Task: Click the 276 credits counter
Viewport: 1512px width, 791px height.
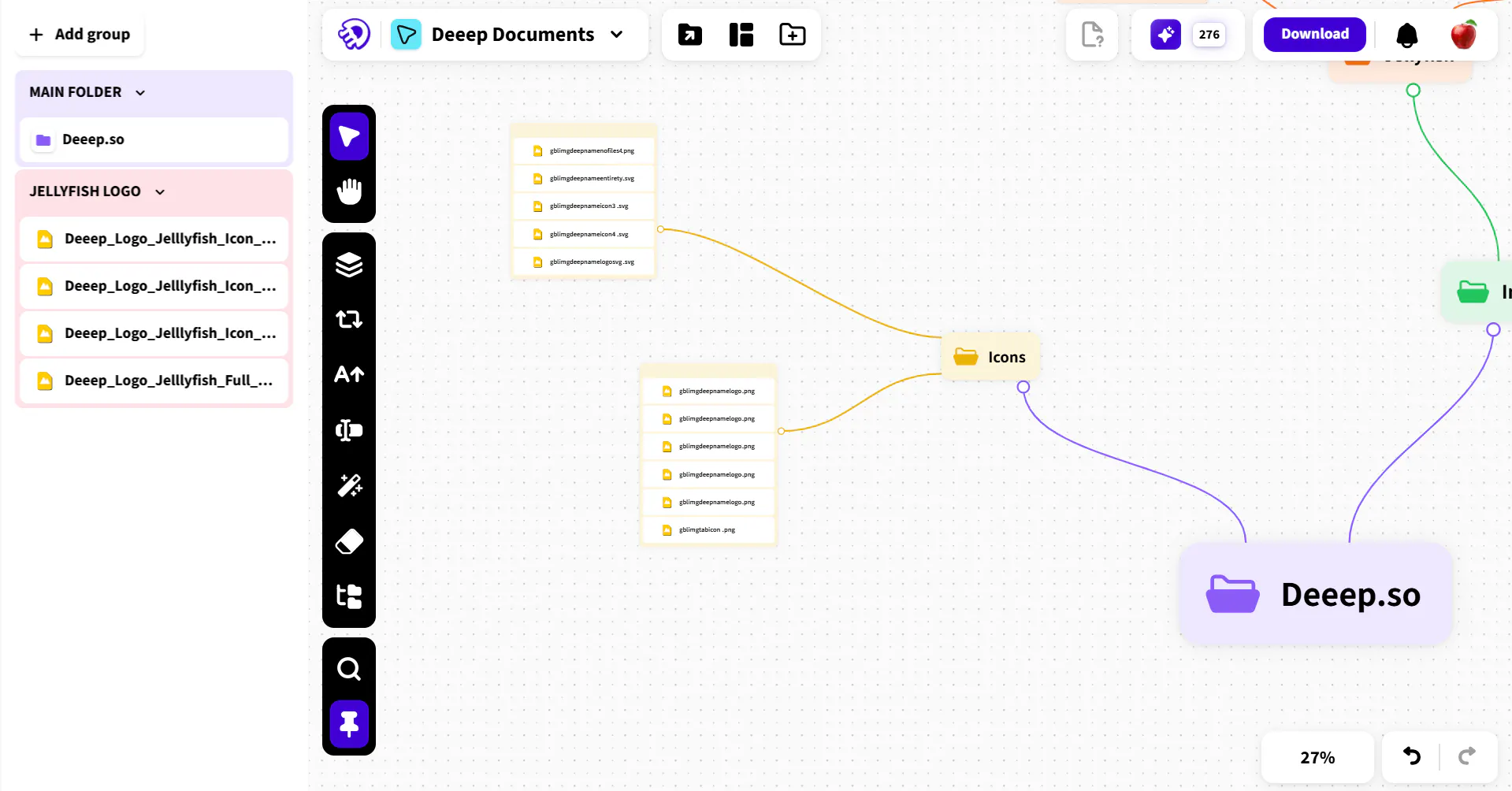Action: tap(1209, 35)
